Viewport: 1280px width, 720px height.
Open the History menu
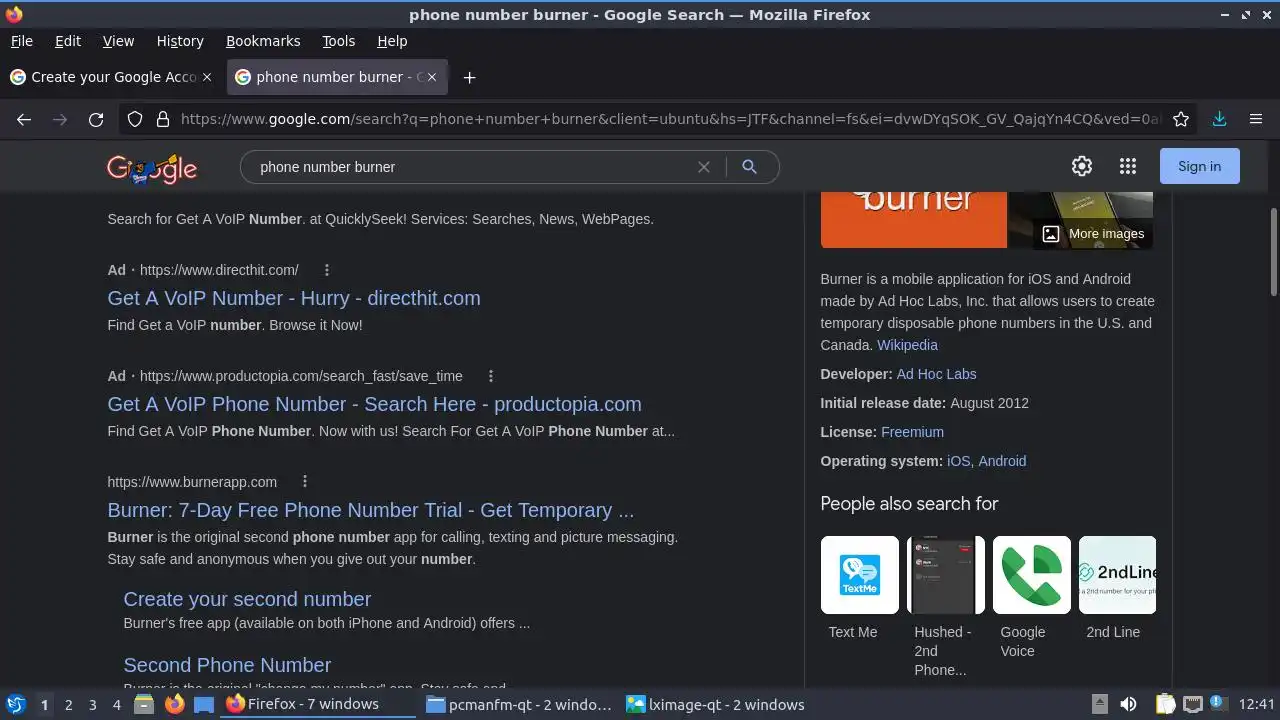tap(180, 41)
